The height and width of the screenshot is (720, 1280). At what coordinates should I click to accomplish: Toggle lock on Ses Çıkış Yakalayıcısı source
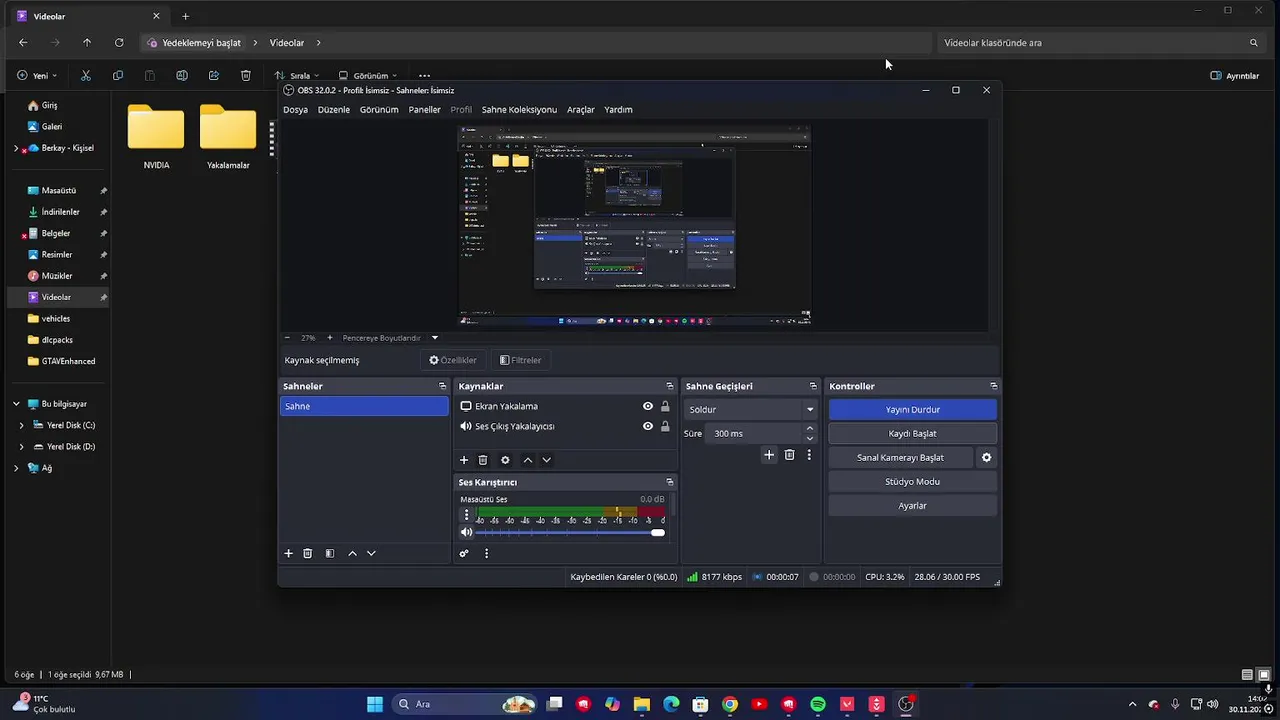click(665, 426)
